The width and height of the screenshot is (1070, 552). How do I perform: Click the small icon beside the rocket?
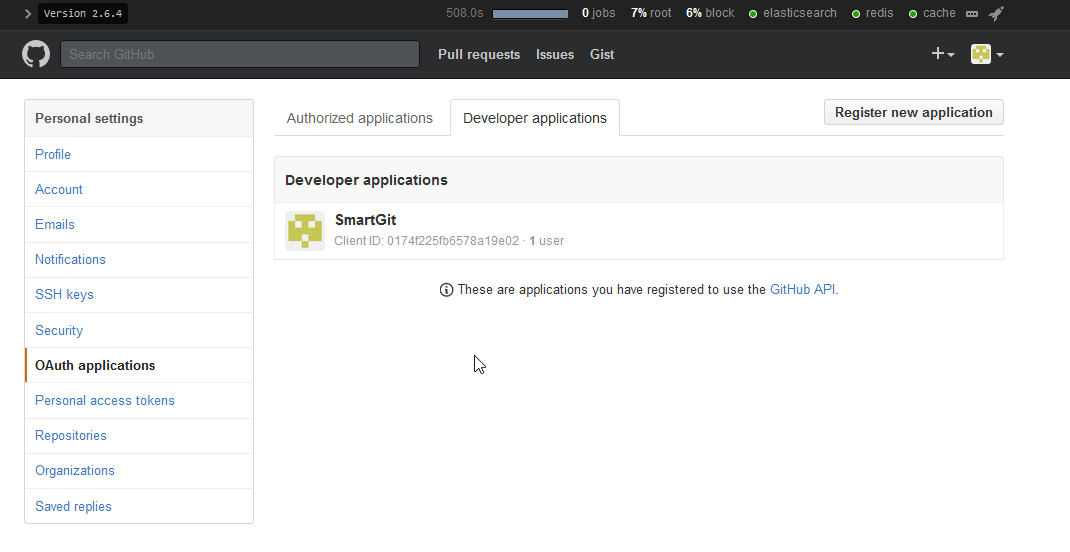[x=972, y=14]
